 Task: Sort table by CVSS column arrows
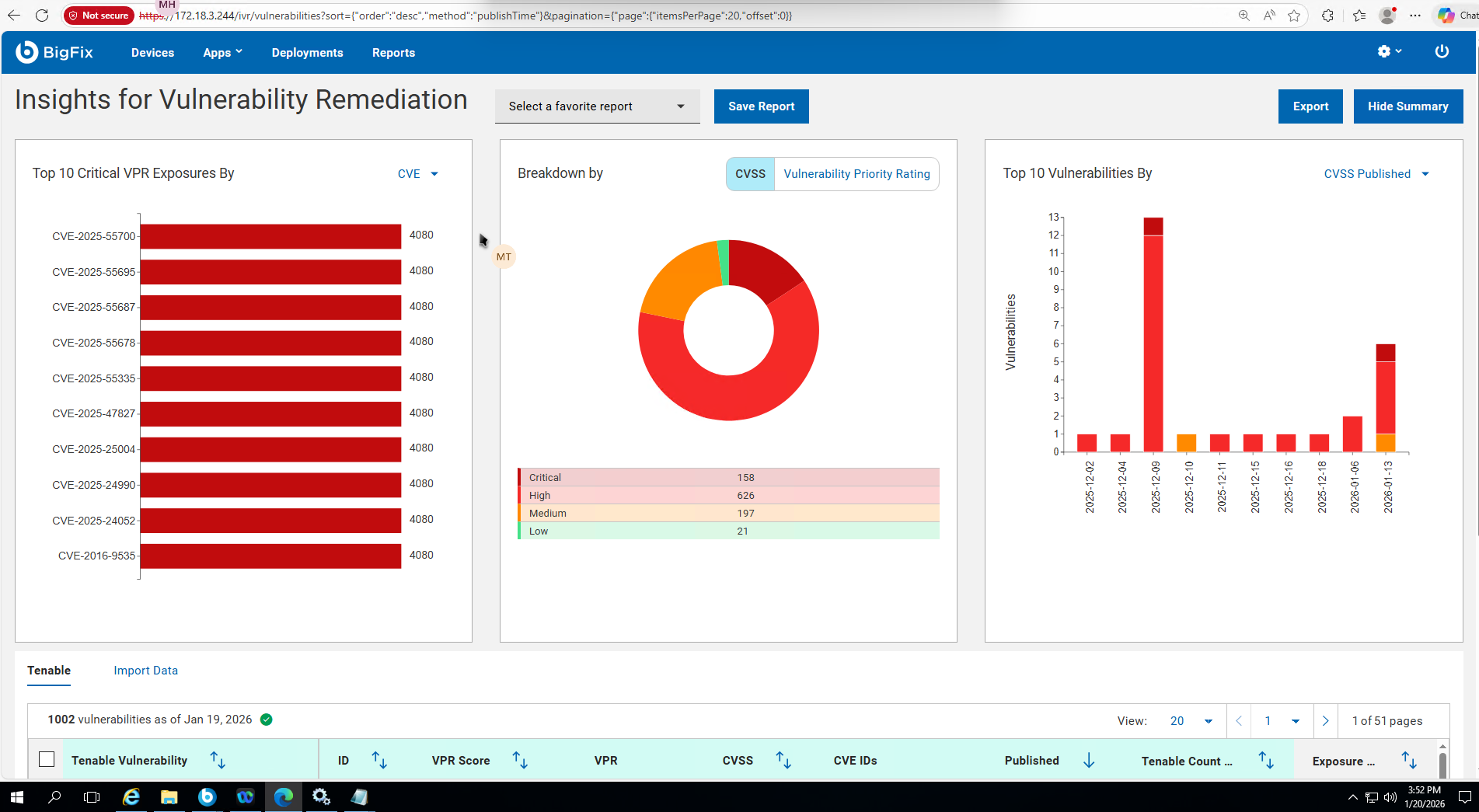pos(783,760)
